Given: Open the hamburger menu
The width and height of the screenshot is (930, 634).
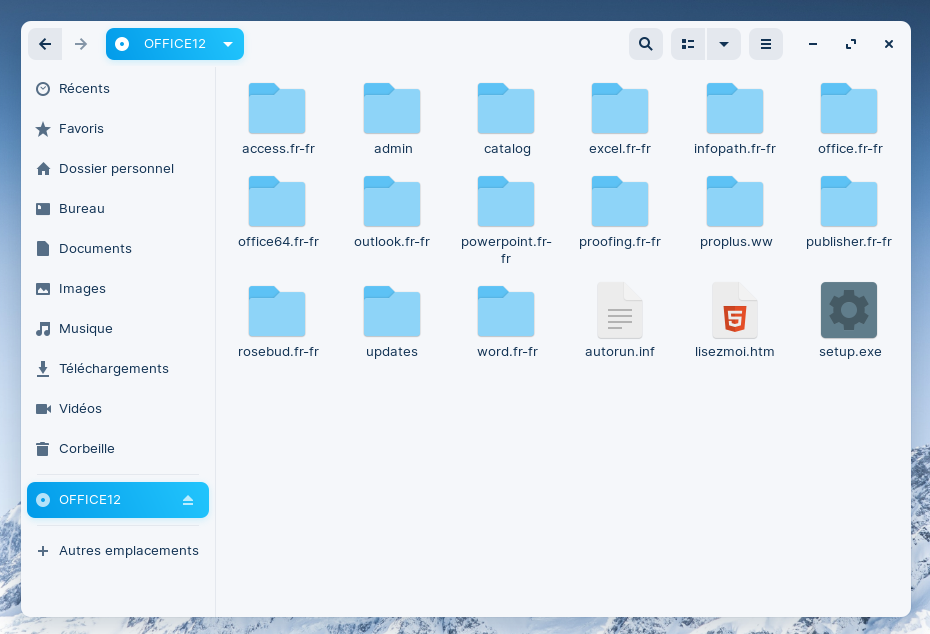Looking at the screenshot, I should [x=766, y=44].
